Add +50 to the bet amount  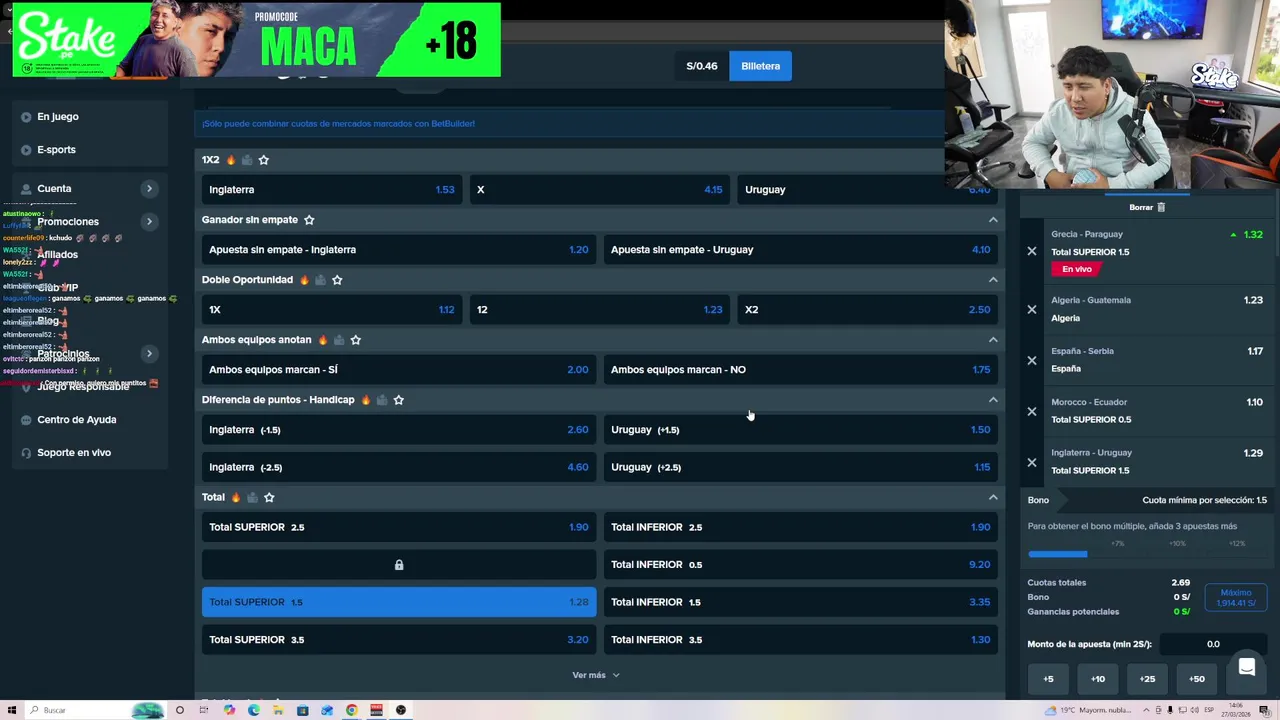(1197, 679)
